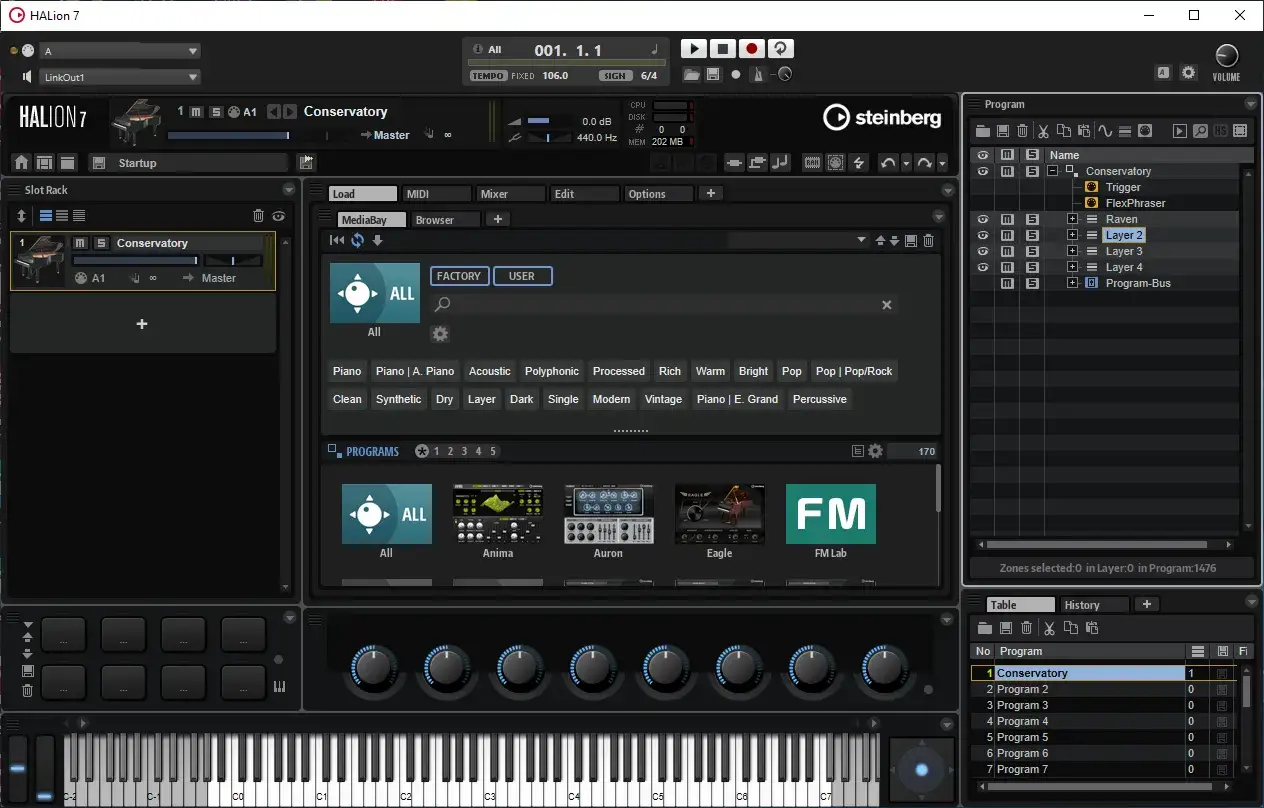Solo the Conservatory slot in the Slot Rack
Image resolution: width=1264 pixels, height=808 pixels.
coord(100,243)
